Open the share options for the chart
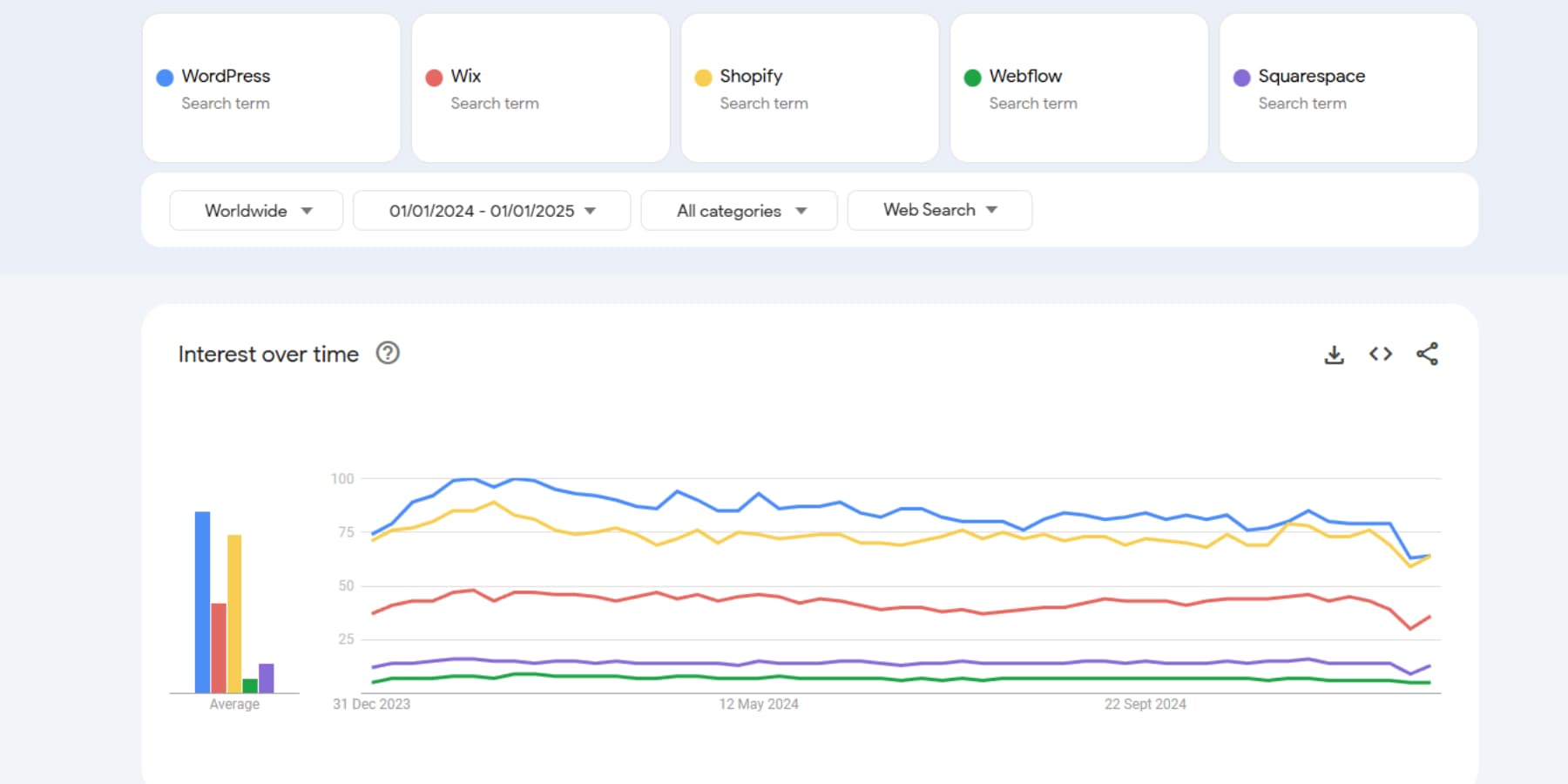Screen dimensions: 1568x784 point(1428,354)
